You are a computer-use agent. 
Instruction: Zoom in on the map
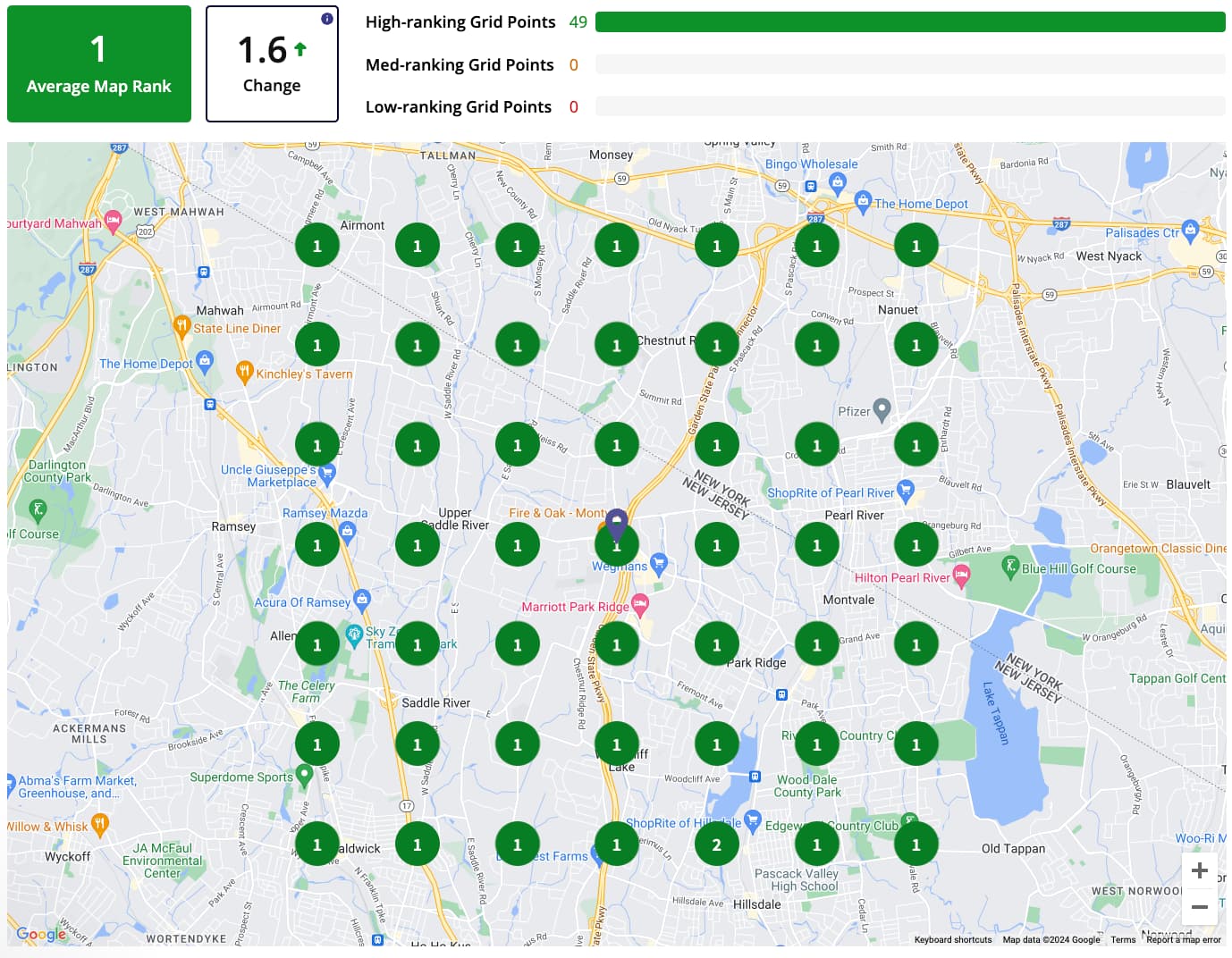[1200, 871]
